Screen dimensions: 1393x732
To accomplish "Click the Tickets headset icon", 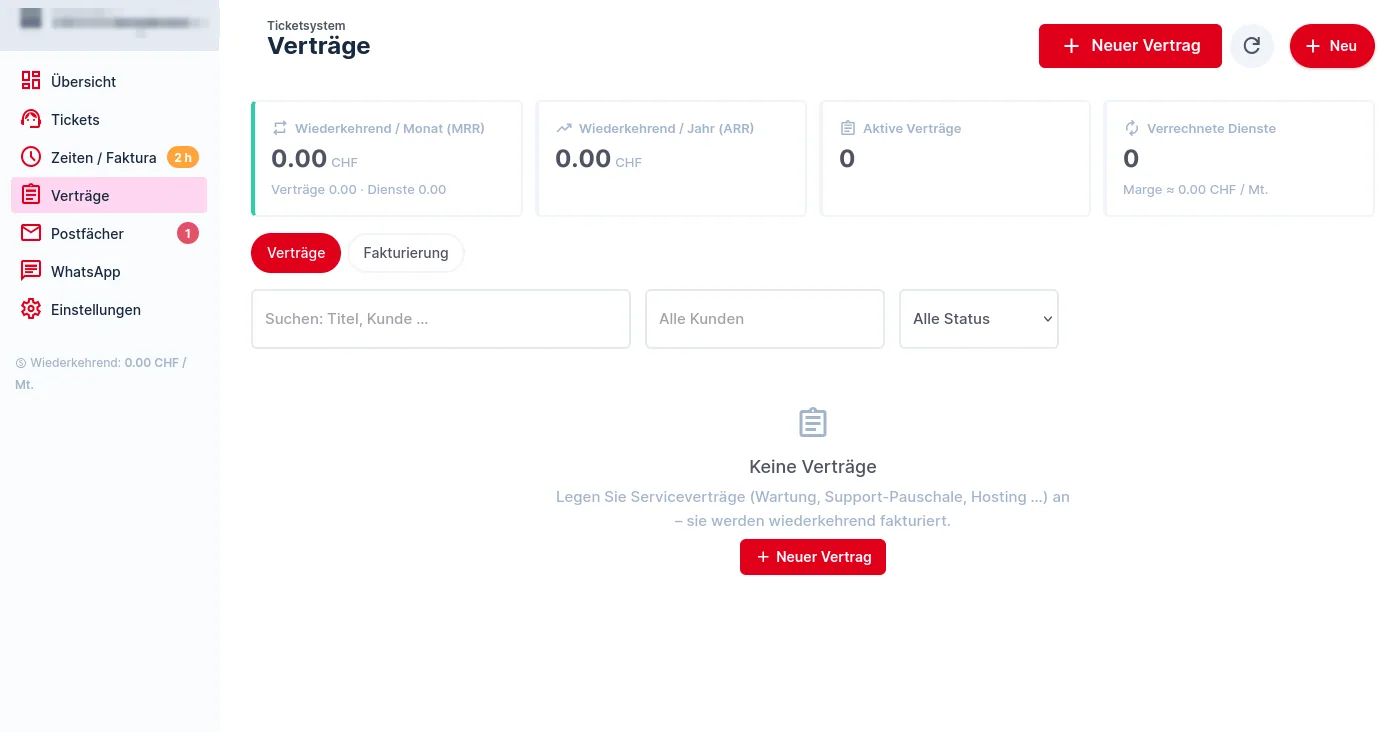I will coord(31,119).
